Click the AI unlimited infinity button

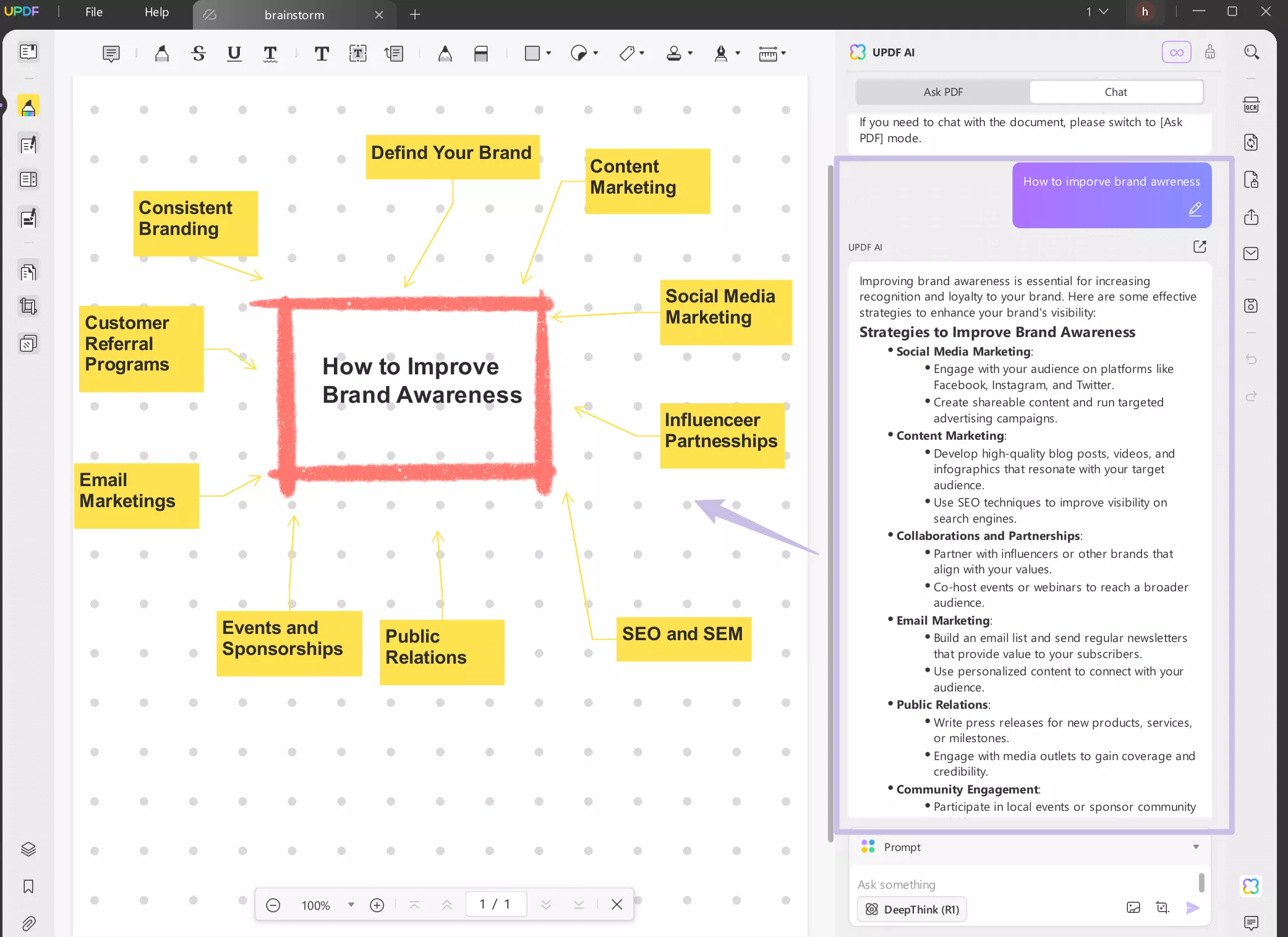point(1177,52)
